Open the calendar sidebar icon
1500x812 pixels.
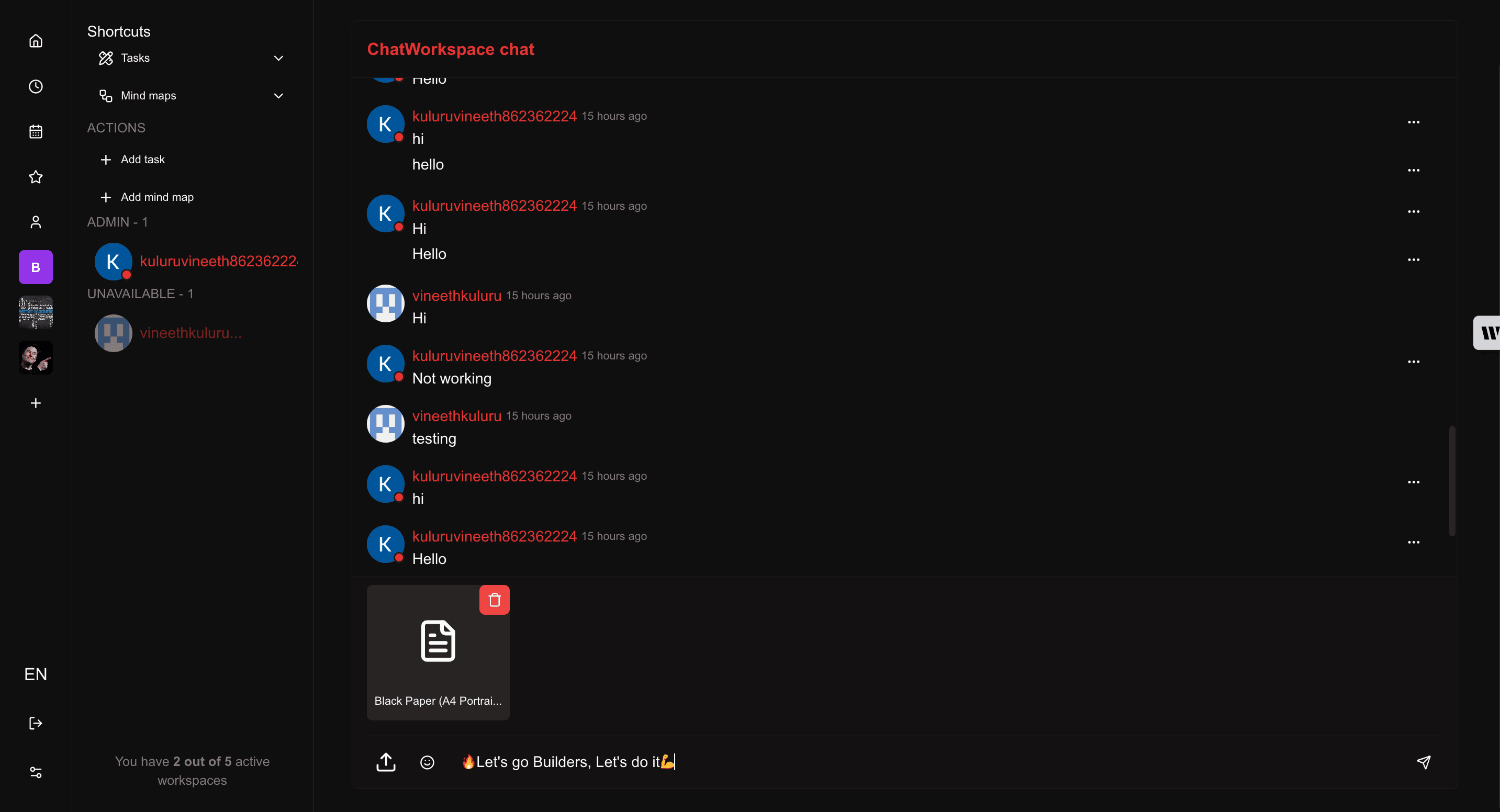click(36, 131)
